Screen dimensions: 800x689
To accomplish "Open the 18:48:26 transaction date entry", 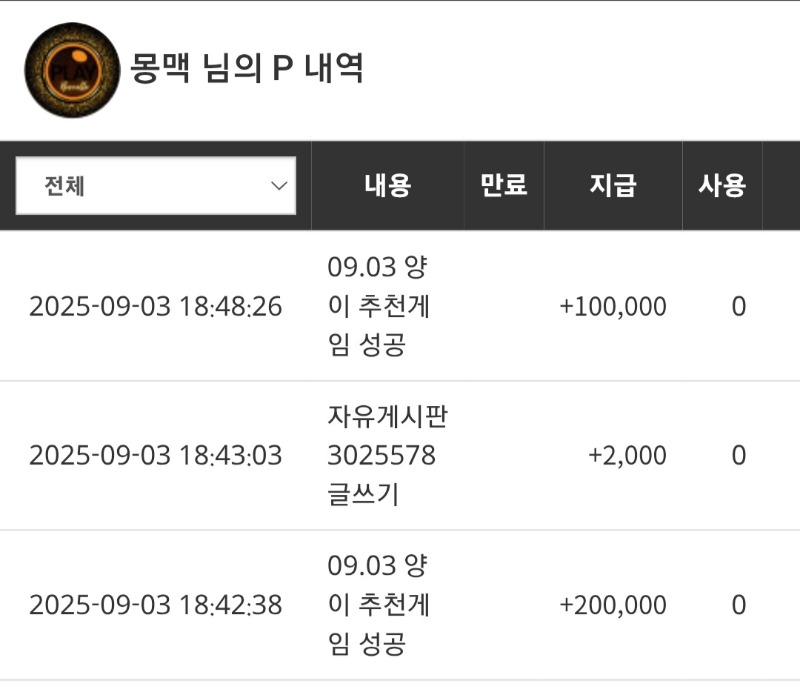I will click(x=156, y=306).
